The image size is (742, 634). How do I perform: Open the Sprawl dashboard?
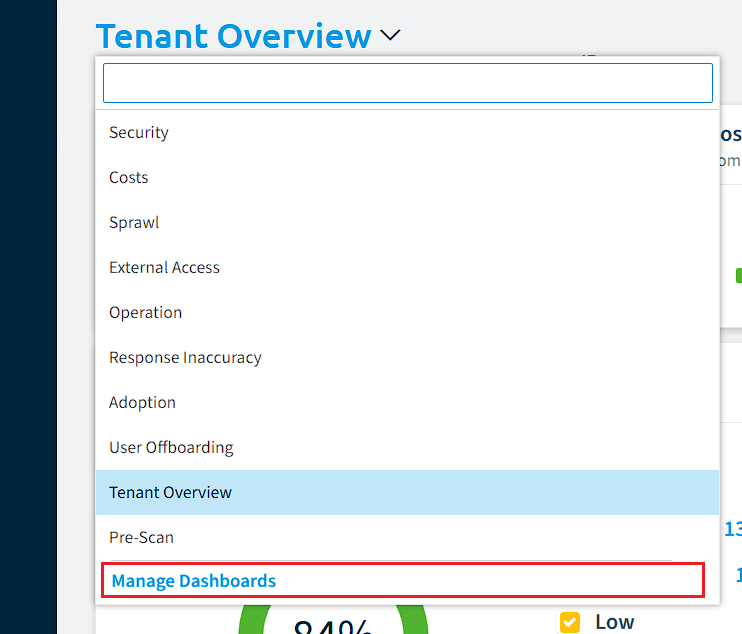click(x=407, y=222)
